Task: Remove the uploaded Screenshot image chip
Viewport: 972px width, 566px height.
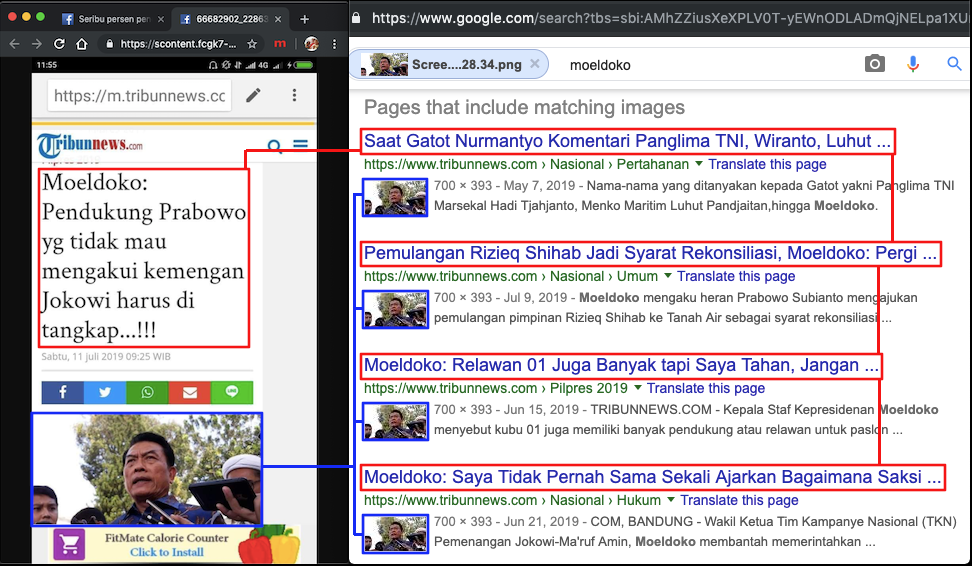Action: [x=534, y=64]
